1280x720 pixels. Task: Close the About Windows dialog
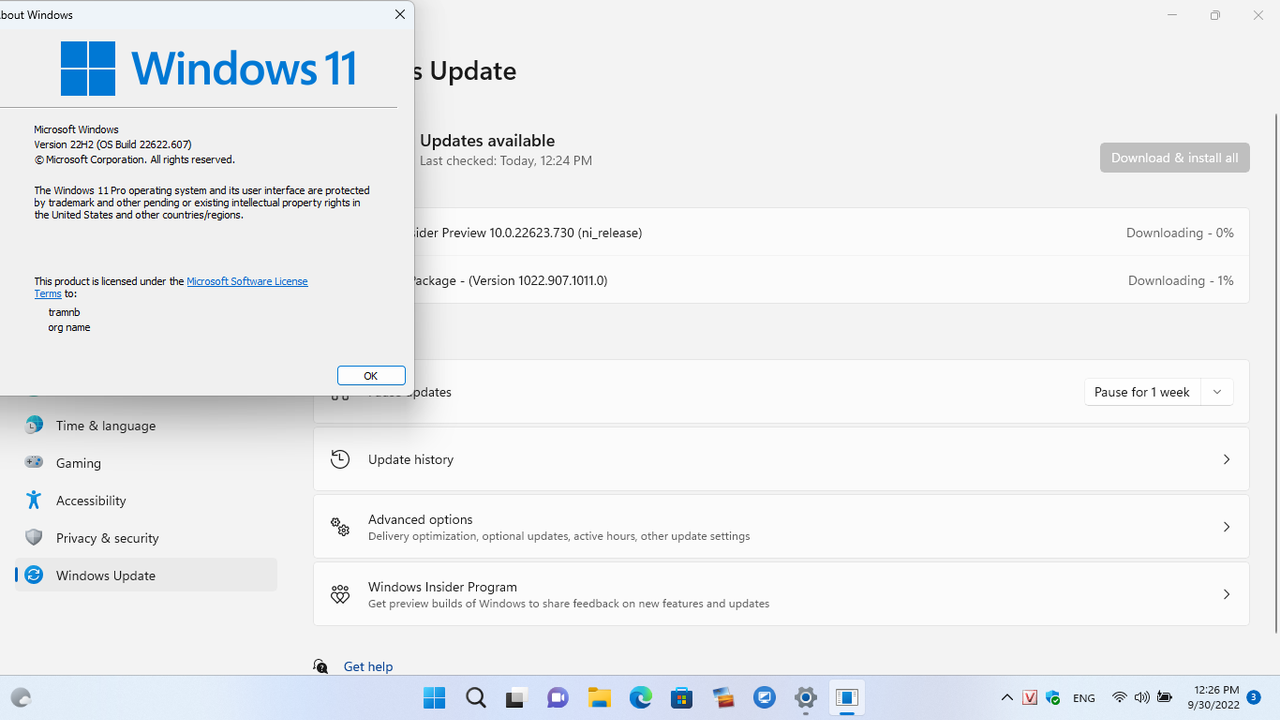(x=400, y=15)
